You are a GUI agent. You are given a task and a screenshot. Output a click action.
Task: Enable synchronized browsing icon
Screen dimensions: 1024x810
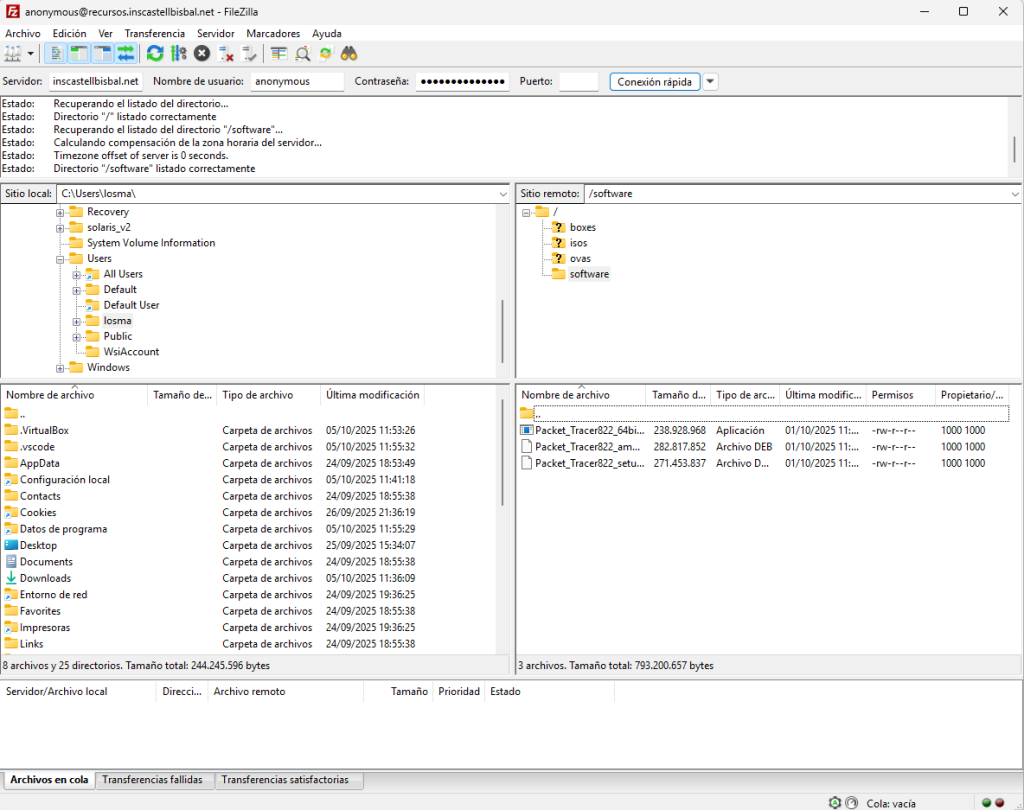[x=325, y=53]
